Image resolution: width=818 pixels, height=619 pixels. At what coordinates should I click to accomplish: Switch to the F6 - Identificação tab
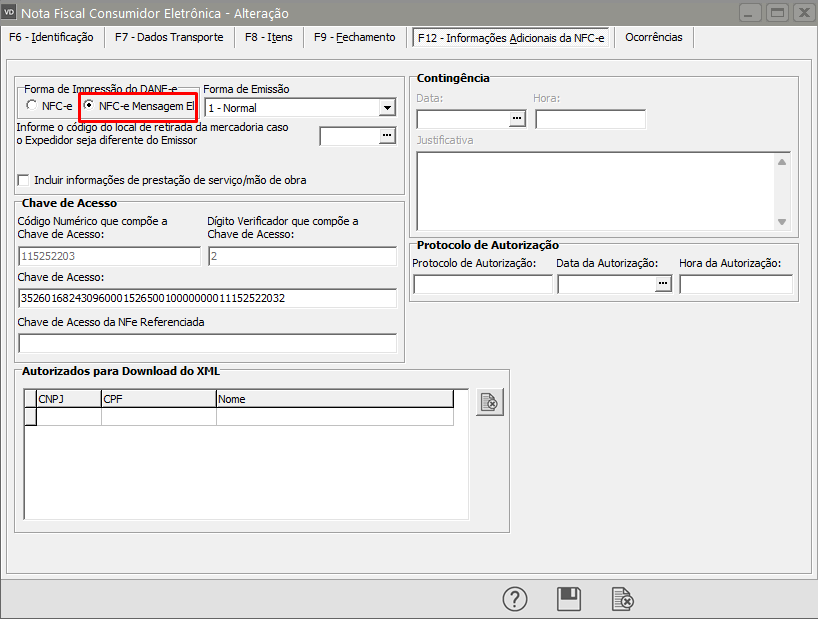(x=51, y=38)
